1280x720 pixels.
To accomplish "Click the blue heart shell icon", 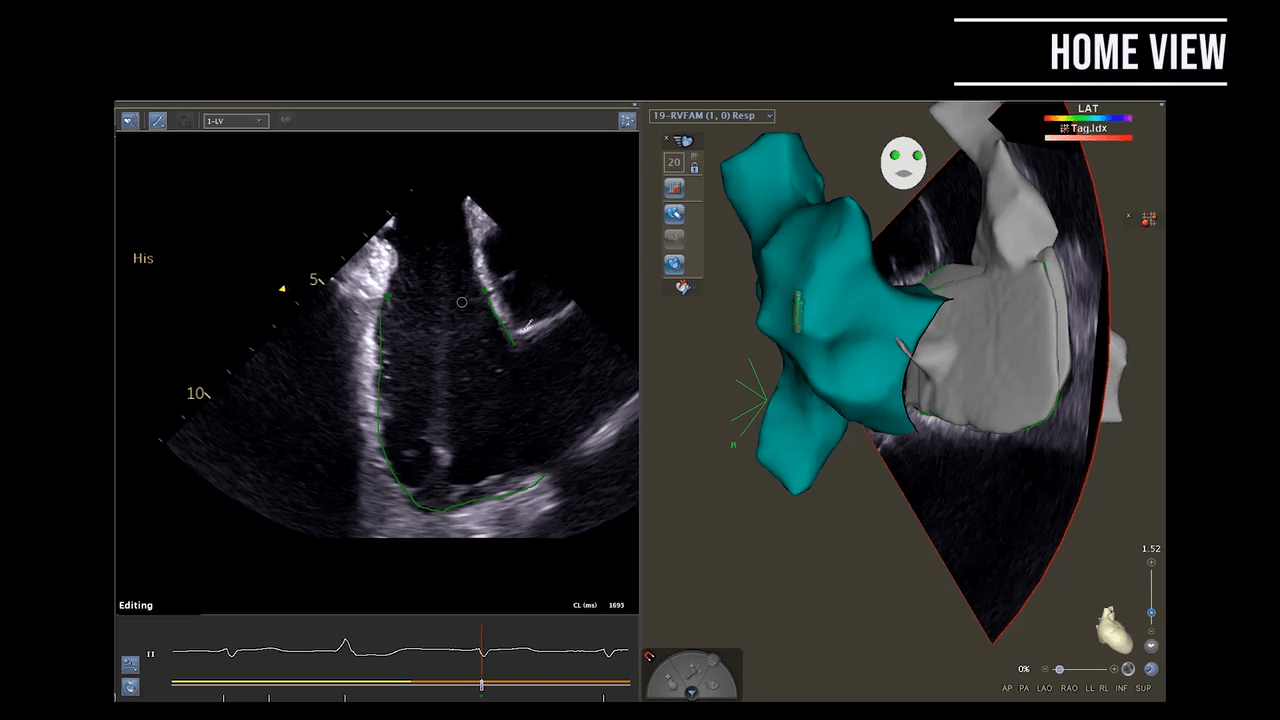I will point(674,264).
